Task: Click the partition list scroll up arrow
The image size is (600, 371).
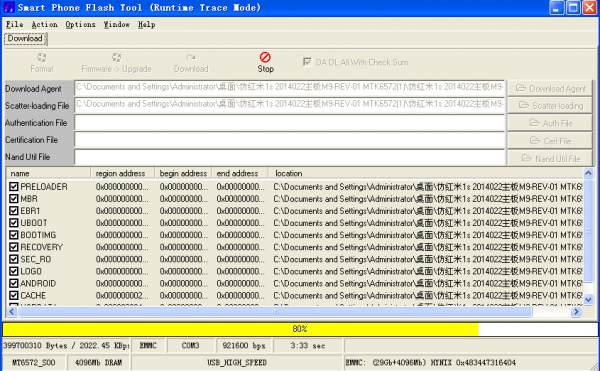Action: point(589,173)
